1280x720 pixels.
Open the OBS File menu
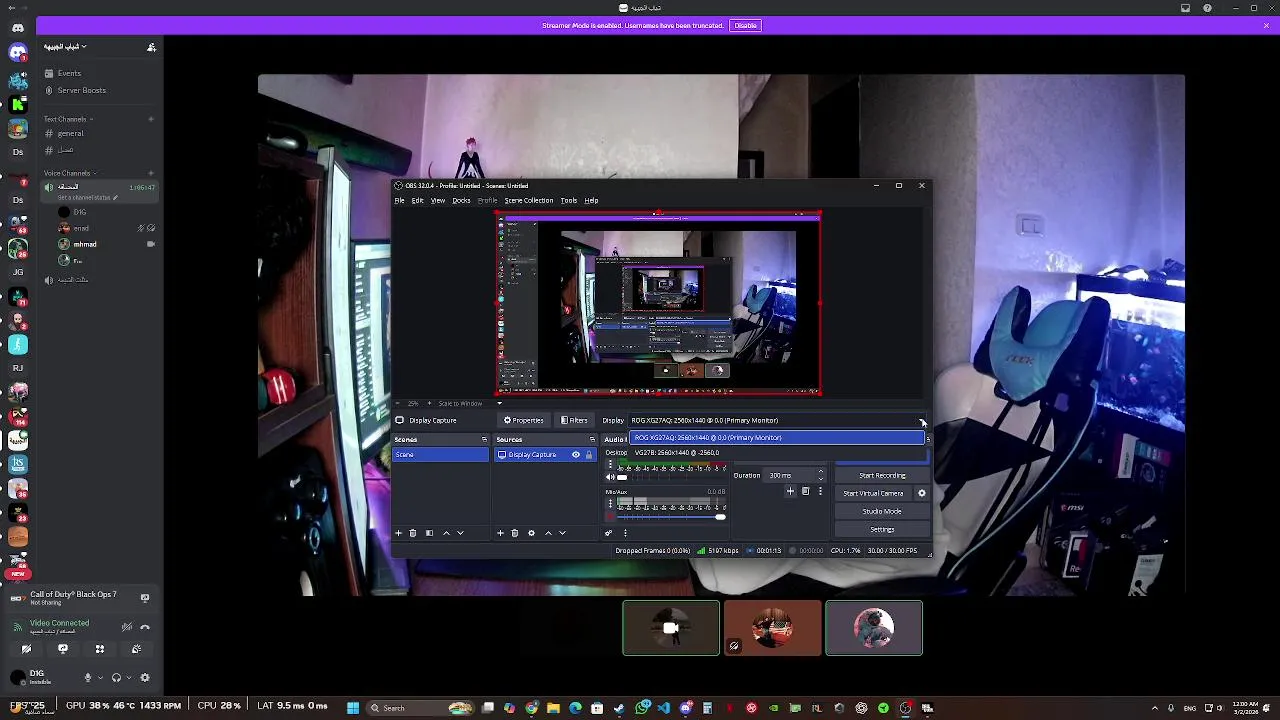pyautogui.click(x=399, y=200)
